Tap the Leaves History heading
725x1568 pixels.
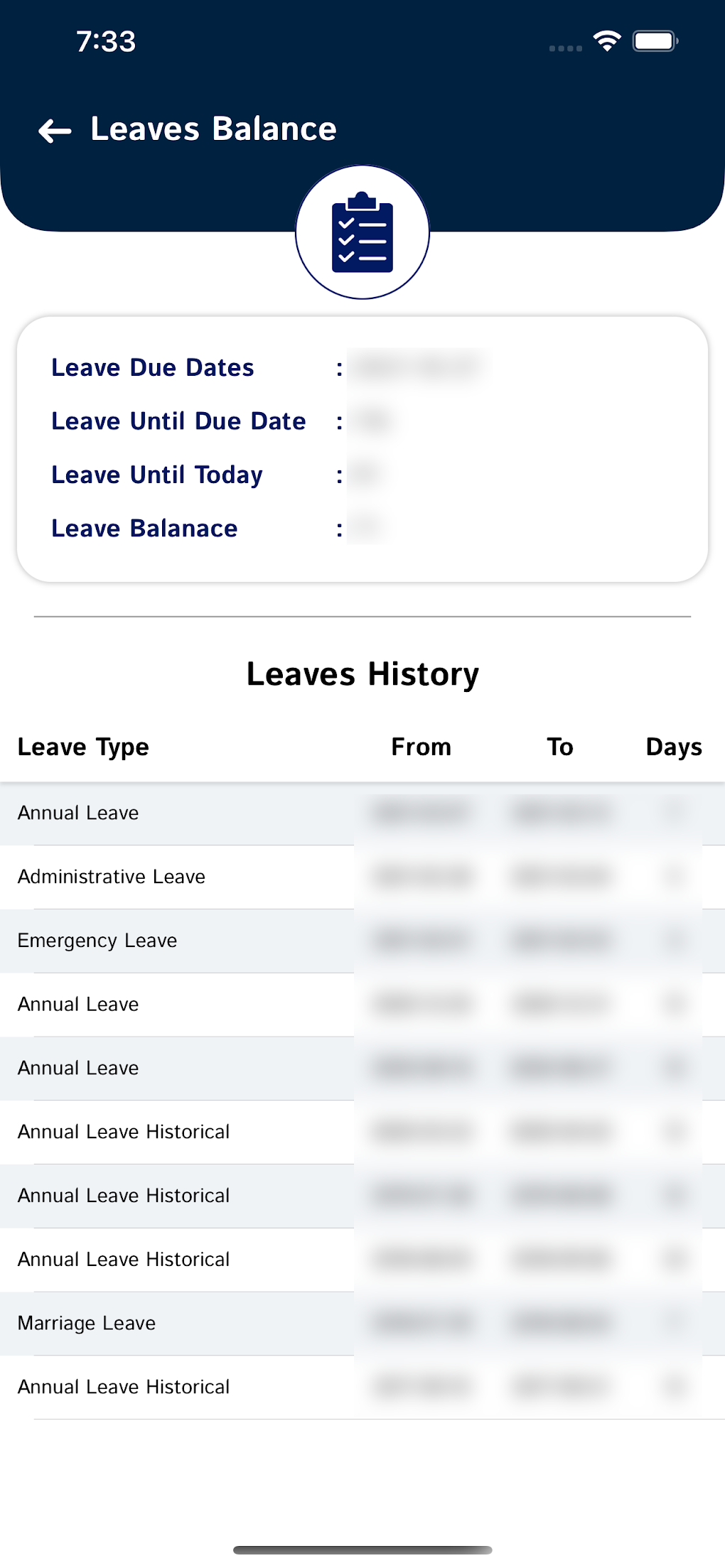pyautogui.click(x=362, y=674)
